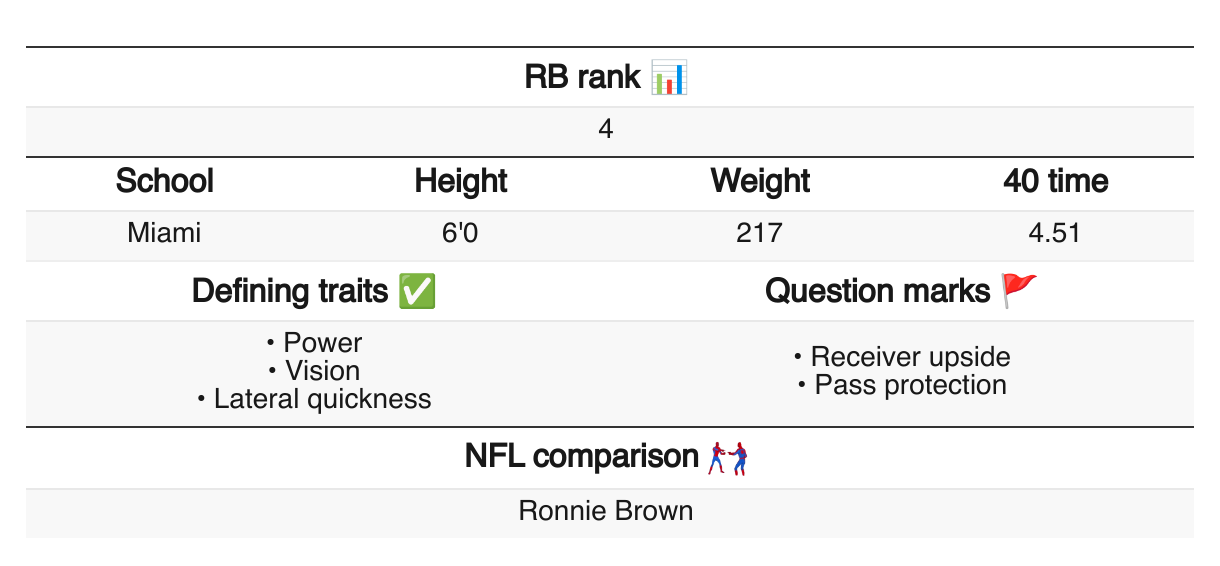Click the Receiver upside question mark item
1220x566 pixels.
tap(902, 357)
